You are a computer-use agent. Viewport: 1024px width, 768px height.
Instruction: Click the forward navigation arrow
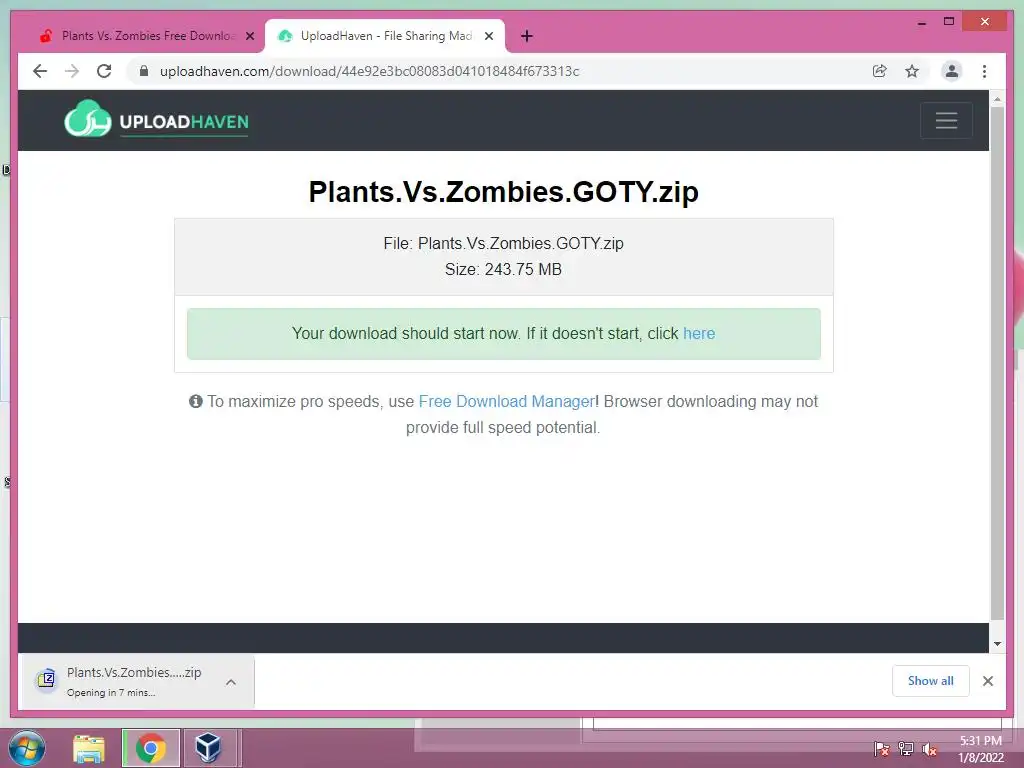tap(72, 71)
